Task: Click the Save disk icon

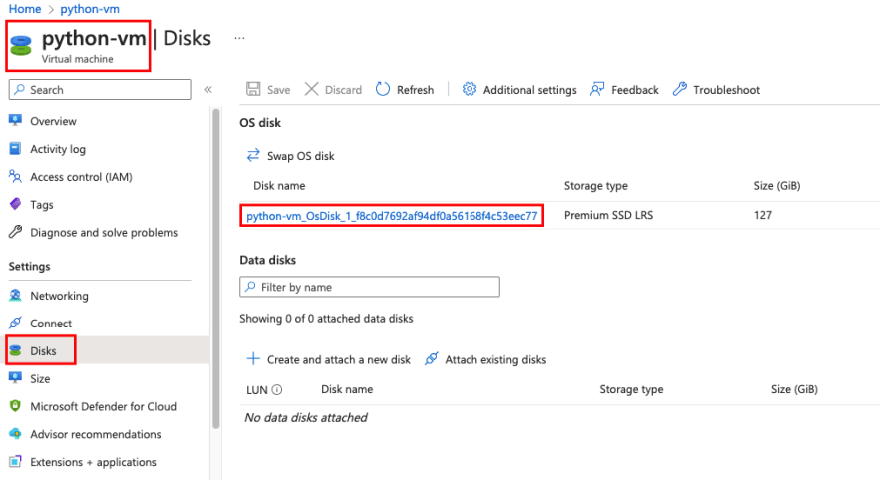Action: coord(253,89)
